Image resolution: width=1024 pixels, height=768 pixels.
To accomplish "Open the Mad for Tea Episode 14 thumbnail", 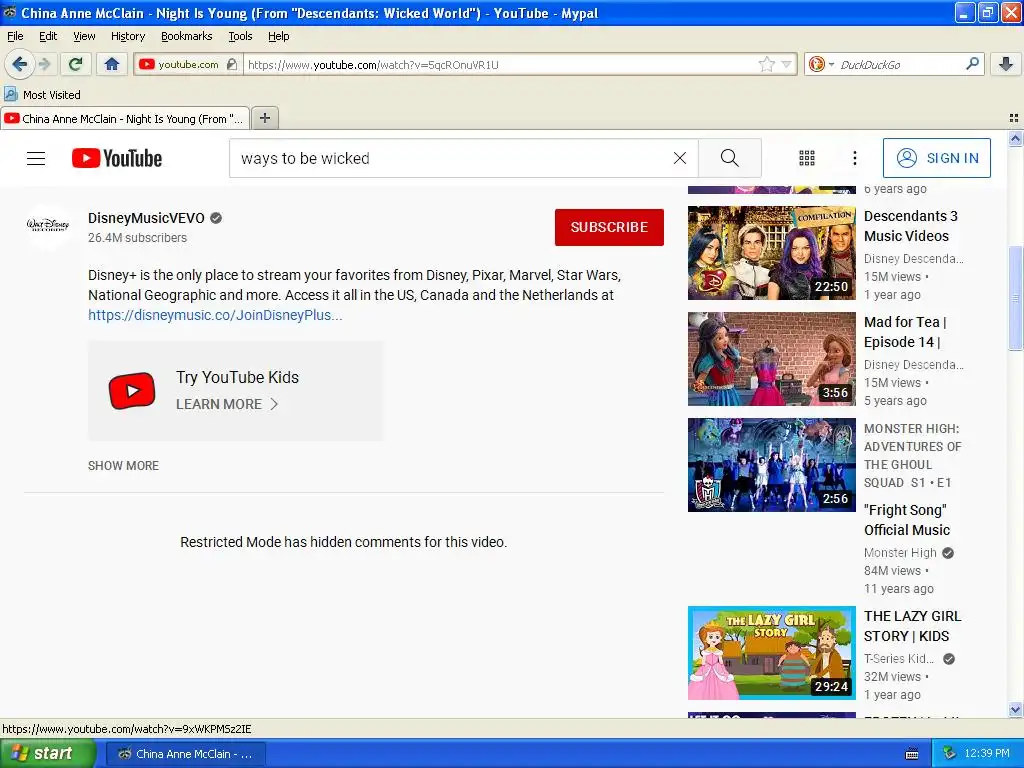I will tap(771, 359).
